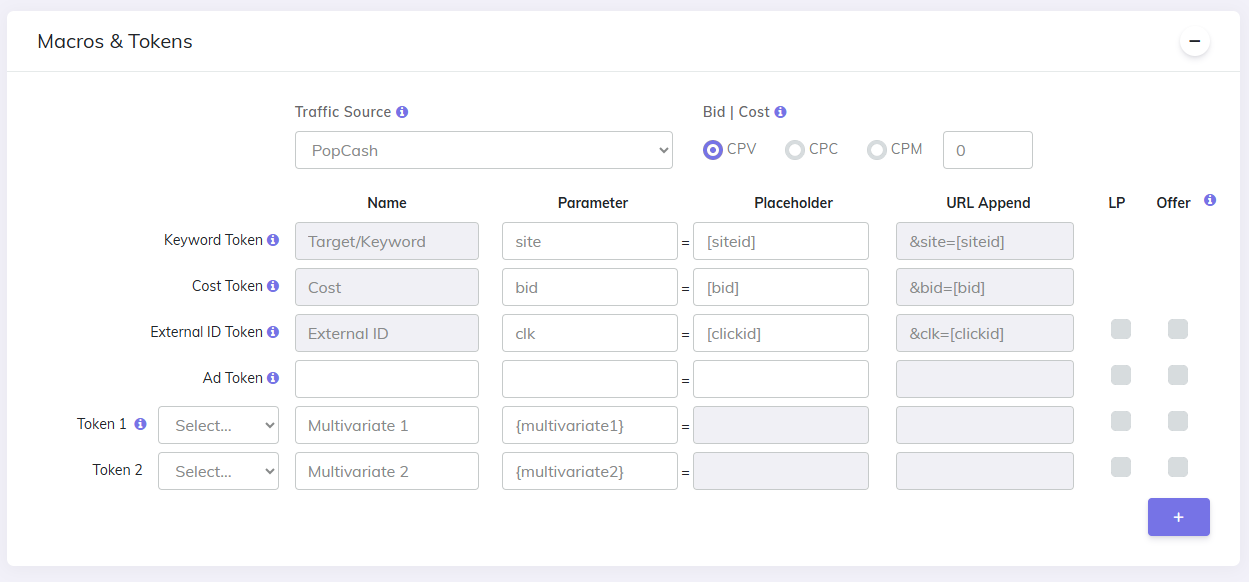Switch bid type to CPM
Image resolution: width=1249 pixels, height=582 pixels.
click(x=876, y=149)
